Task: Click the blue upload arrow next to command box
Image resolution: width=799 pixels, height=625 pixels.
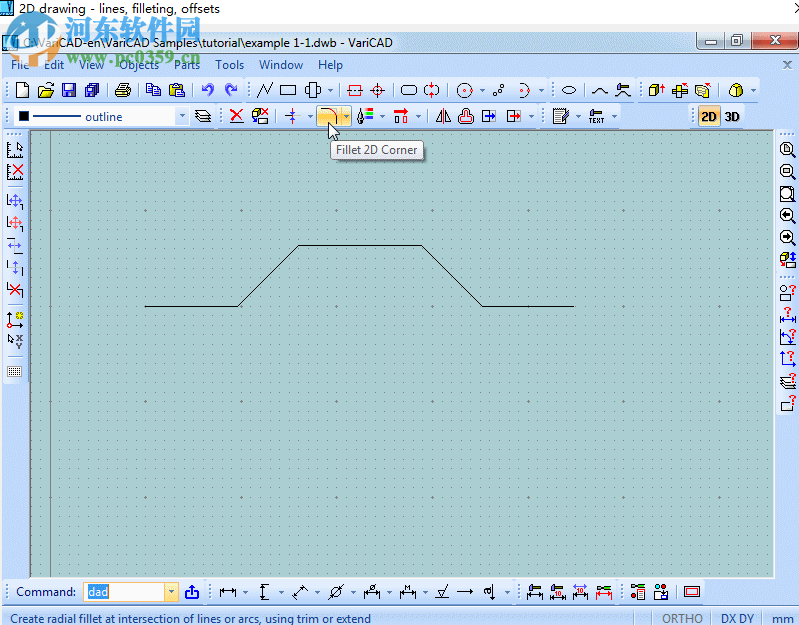Action: pos(192,592)
